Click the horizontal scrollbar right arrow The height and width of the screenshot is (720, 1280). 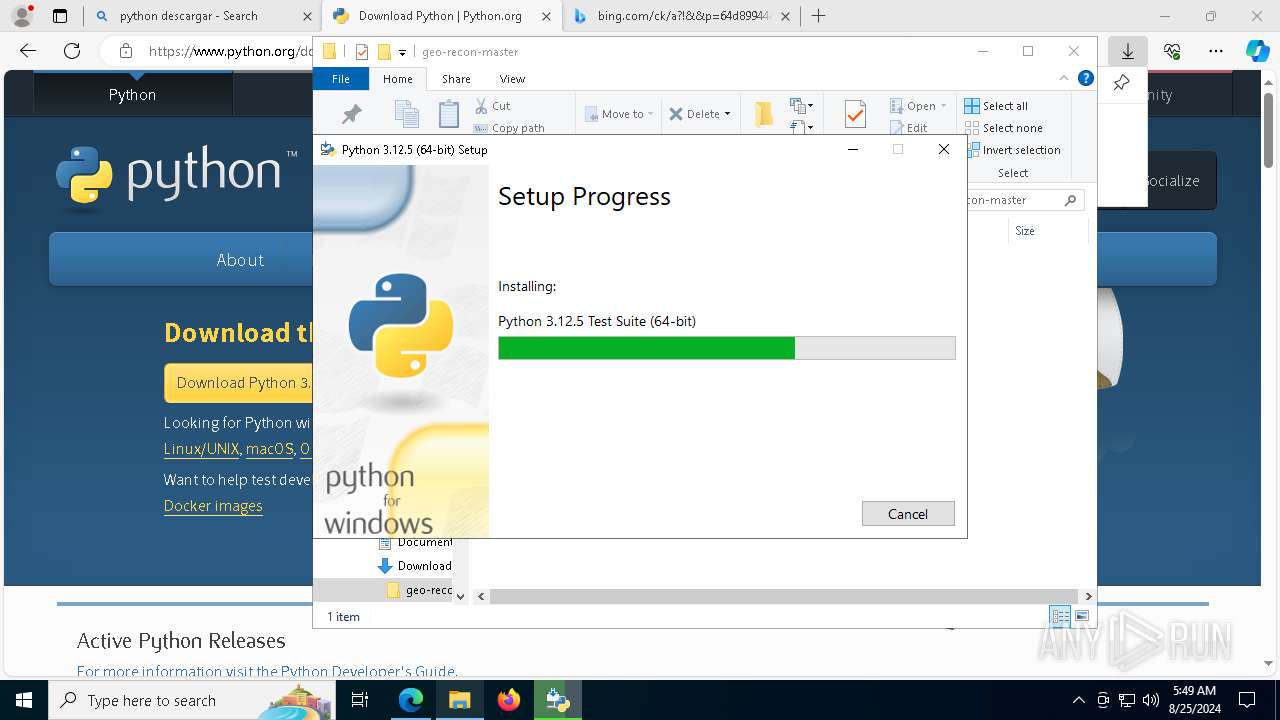(1088, 596)
